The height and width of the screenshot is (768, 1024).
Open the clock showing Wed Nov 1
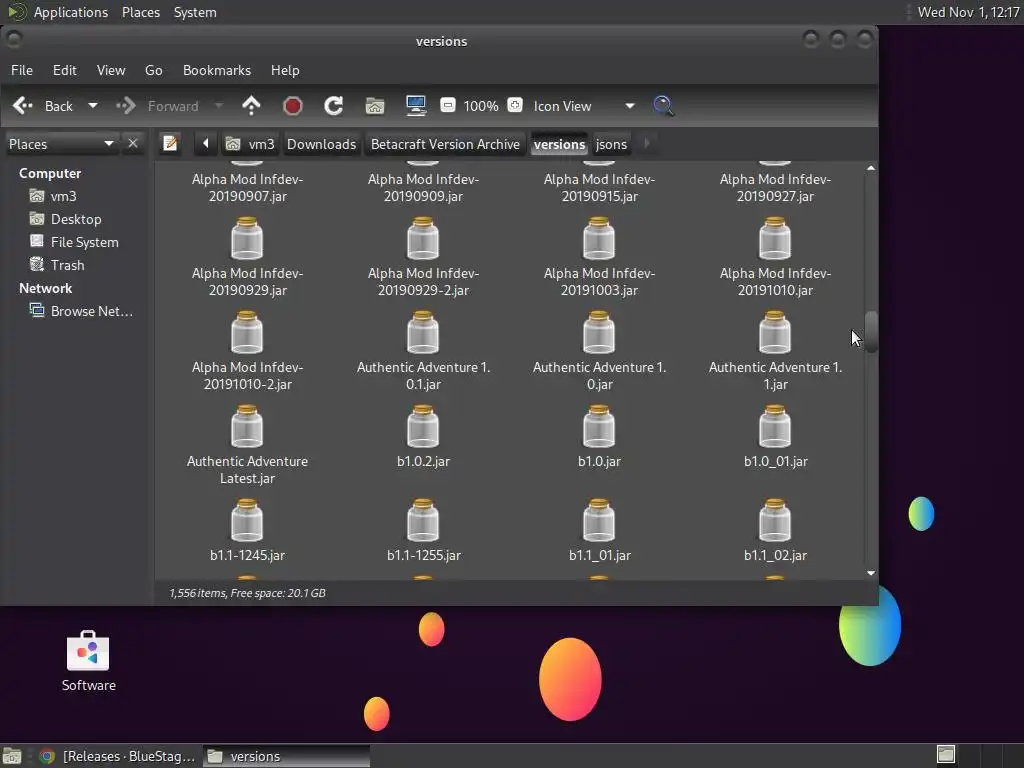pyautogui.click(x=968, y=12)
